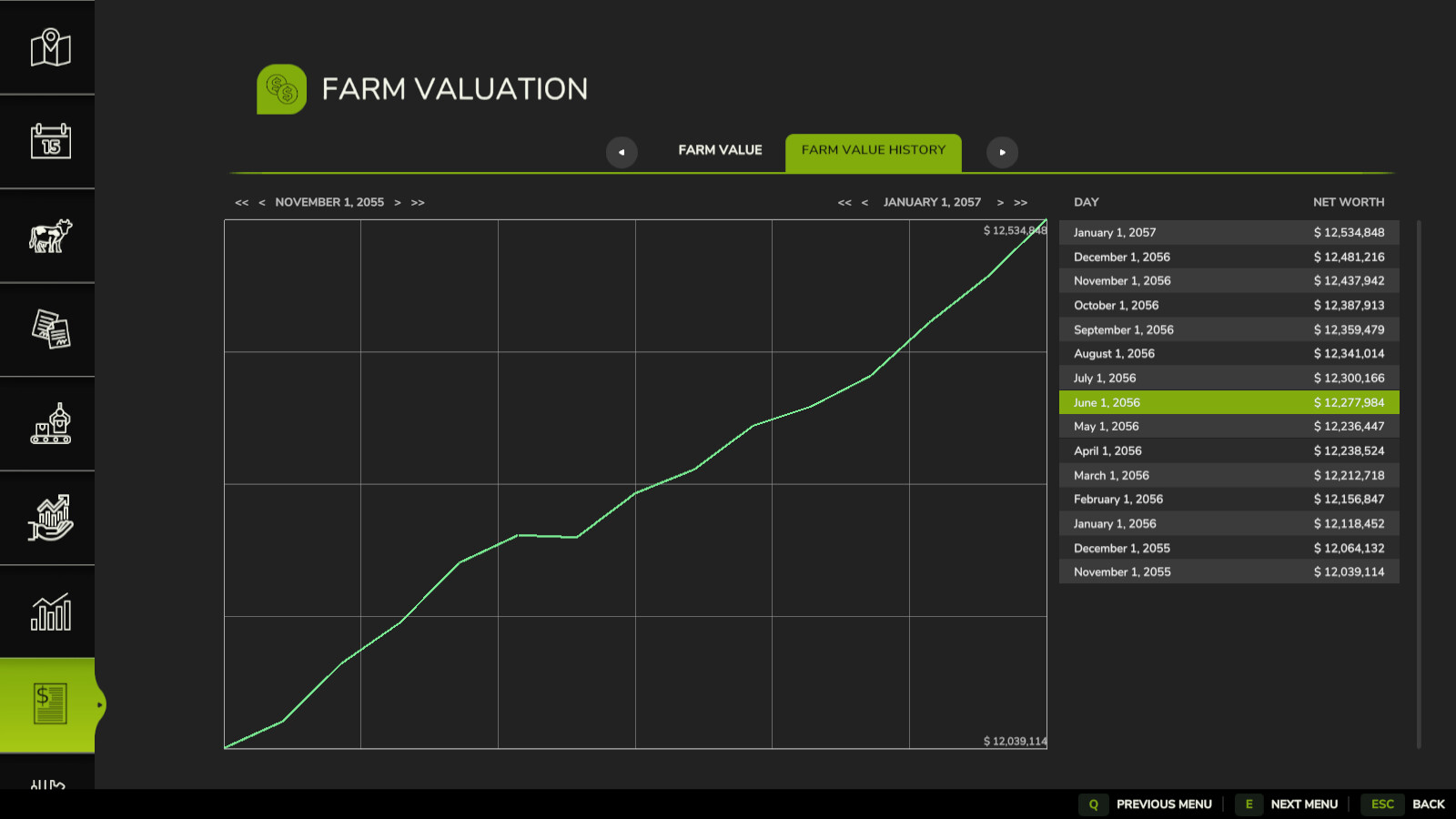Jump start date far back with << near November 1, 2055
1456x819 pixels.
point(242,202)
